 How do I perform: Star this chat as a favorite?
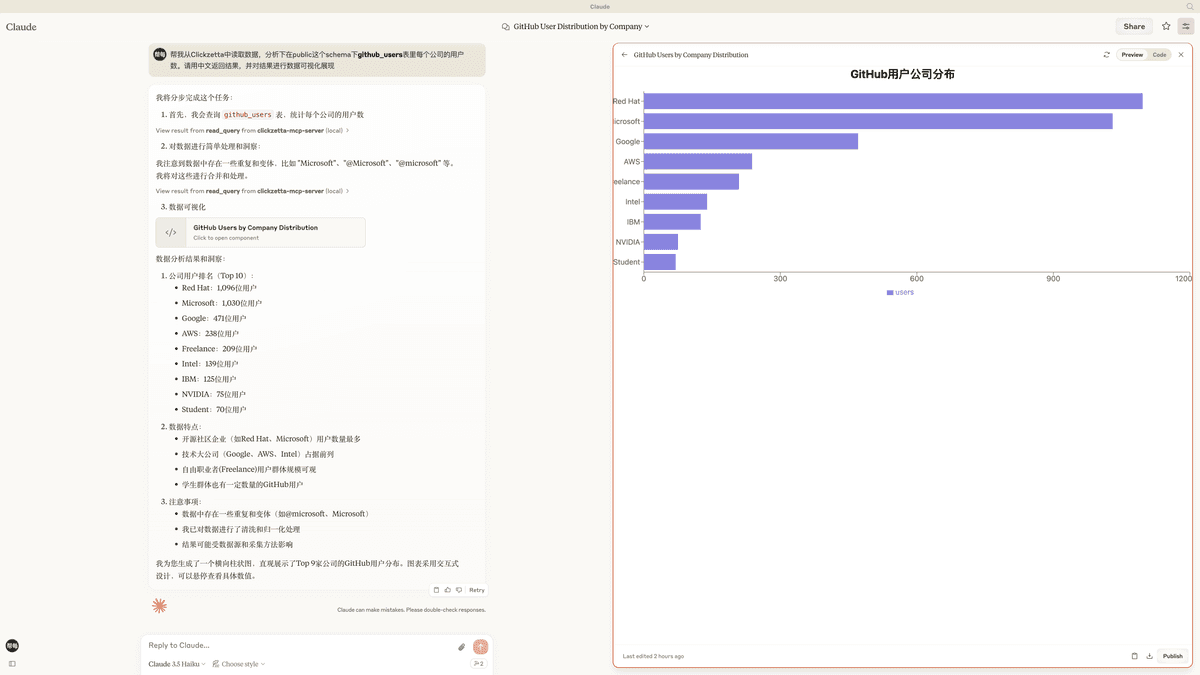coord(1166,27)
